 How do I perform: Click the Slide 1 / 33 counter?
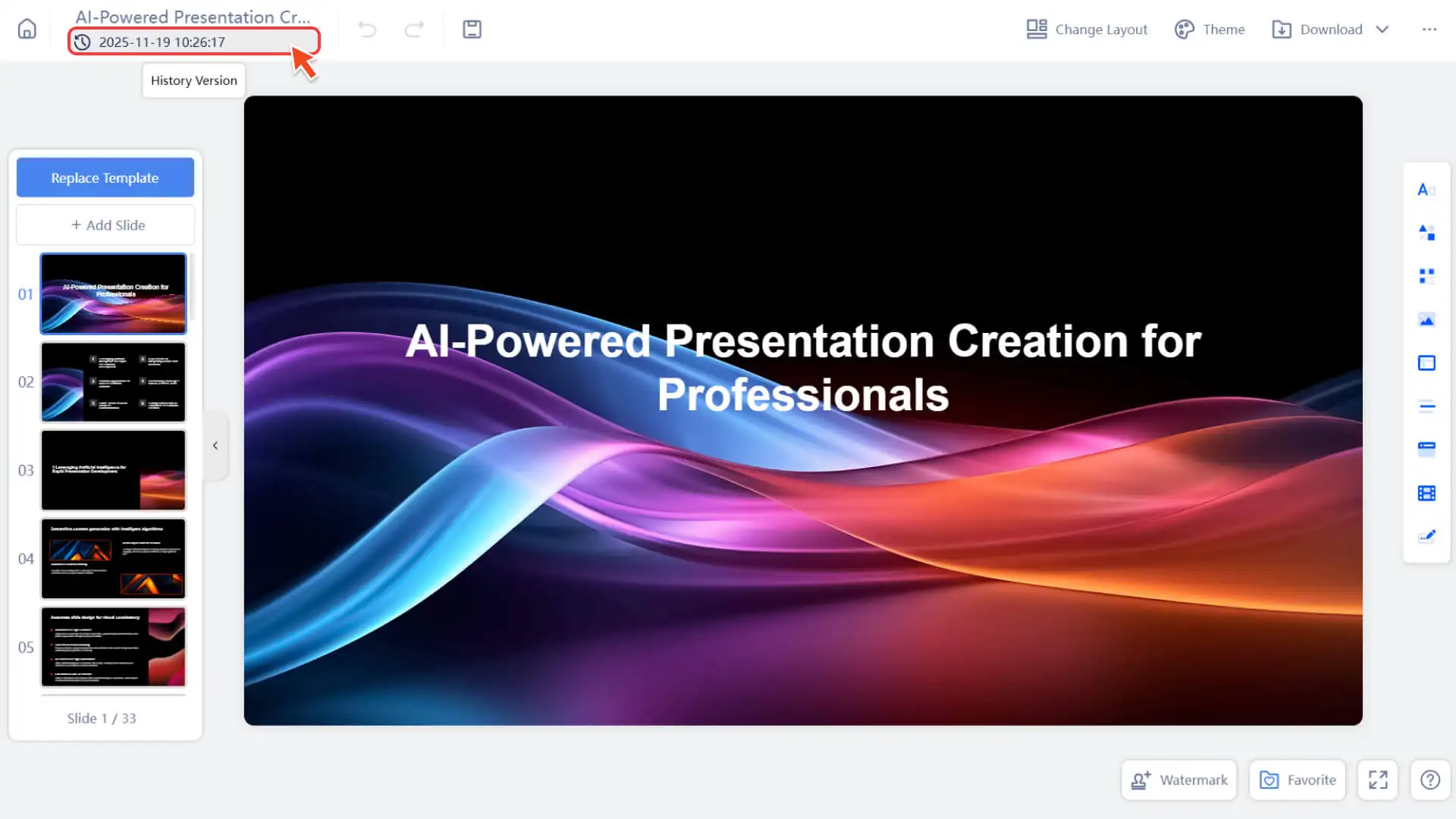(x=102, y=718)
